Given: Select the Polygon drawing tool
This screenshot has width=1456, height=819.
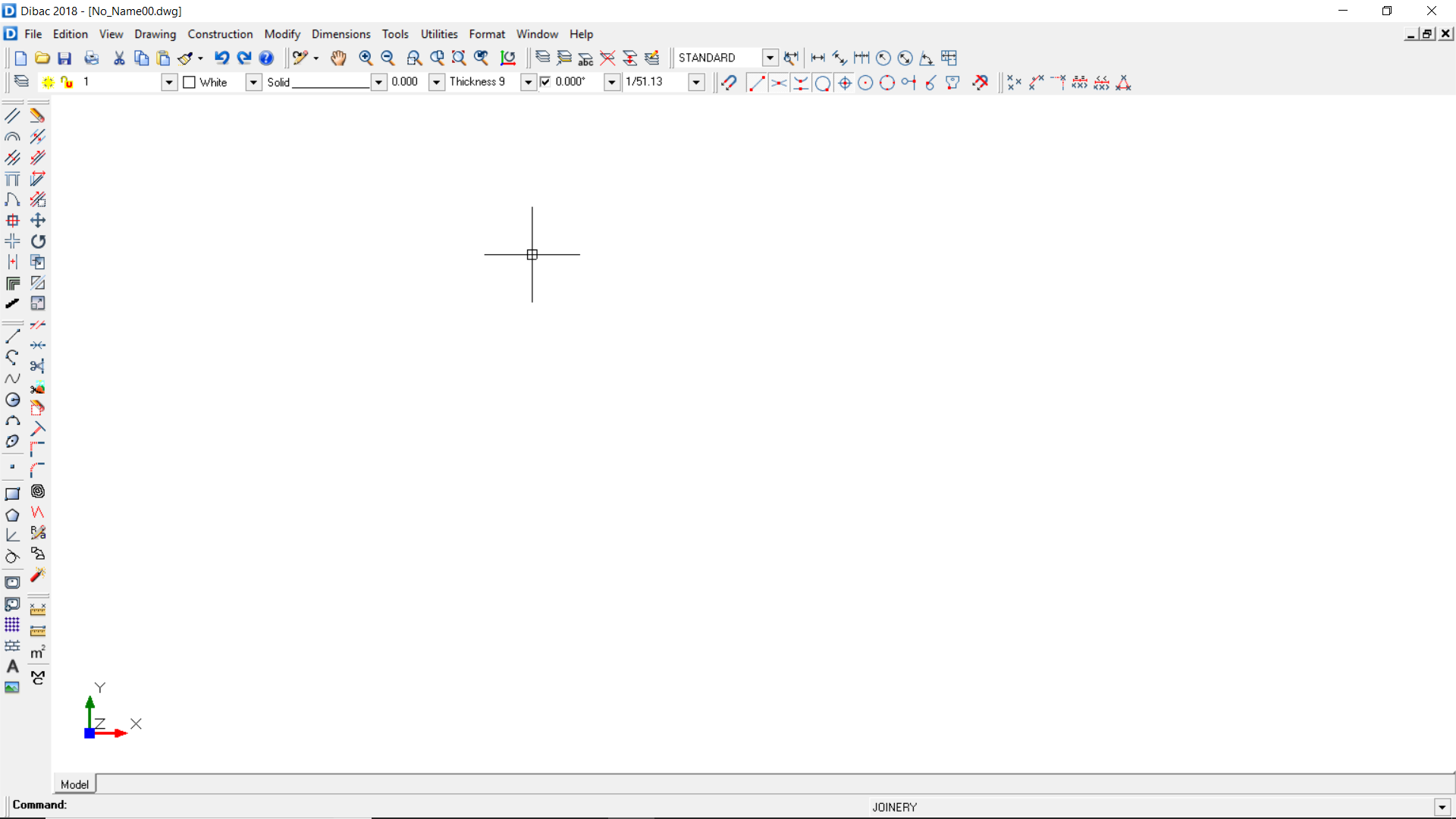Looking at the screenshot, I should point(12,515).
